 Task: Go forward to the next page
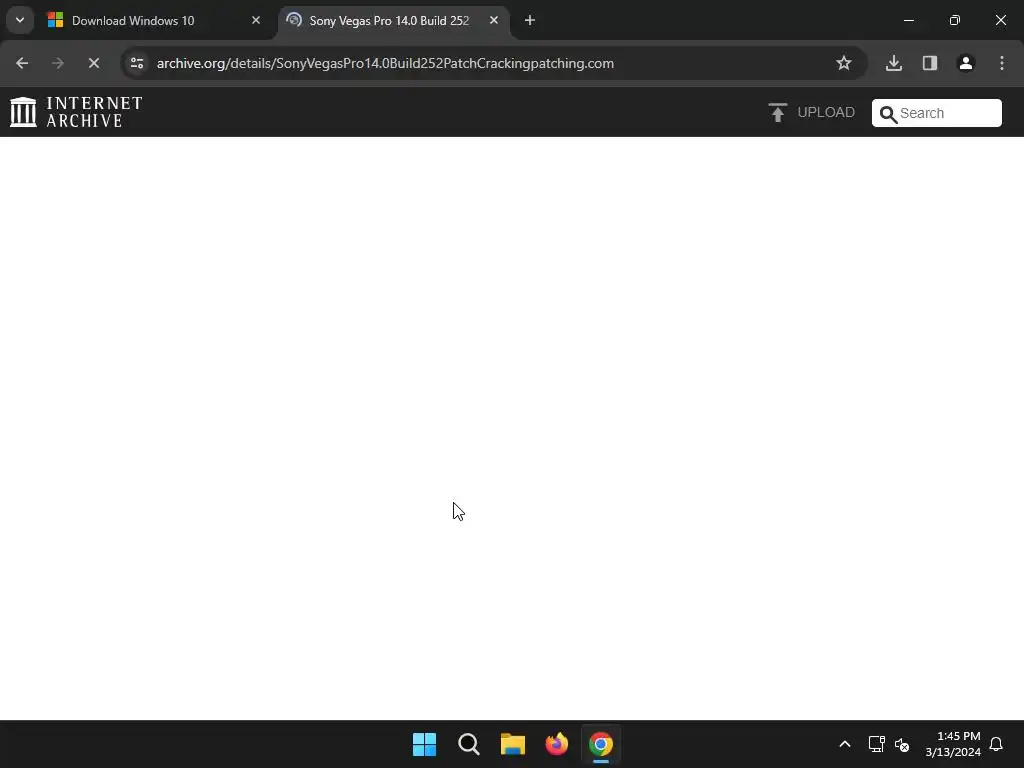tap(57, 63)
